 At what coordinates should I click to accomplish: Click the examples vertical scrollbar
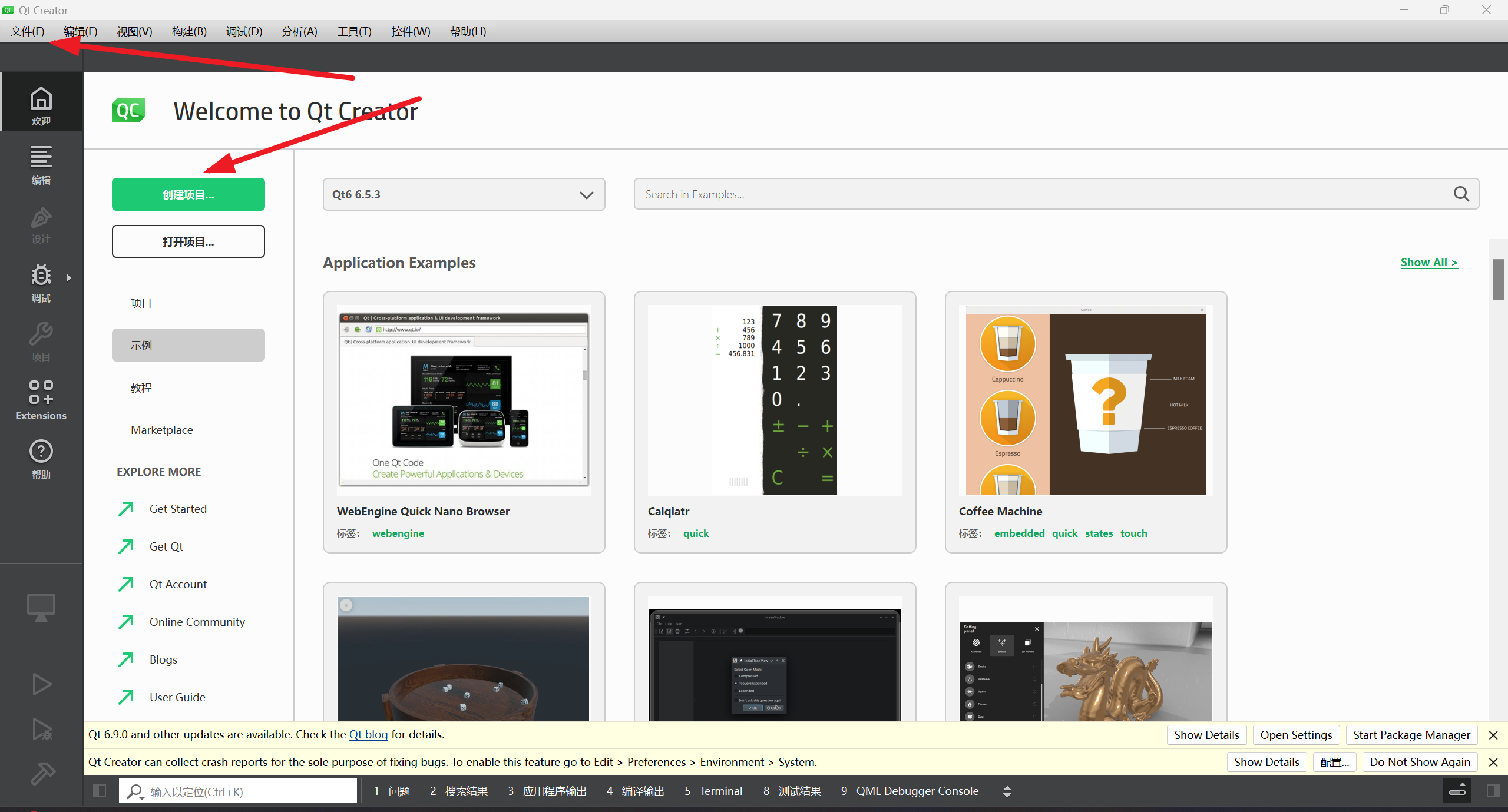pos(1497,279)
